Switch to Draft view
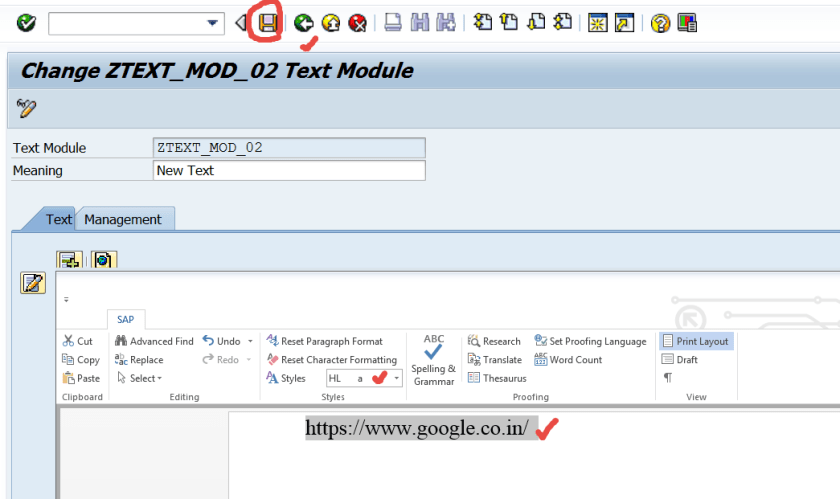The height and width of the screenshot is (499, 840). [680, 360]
